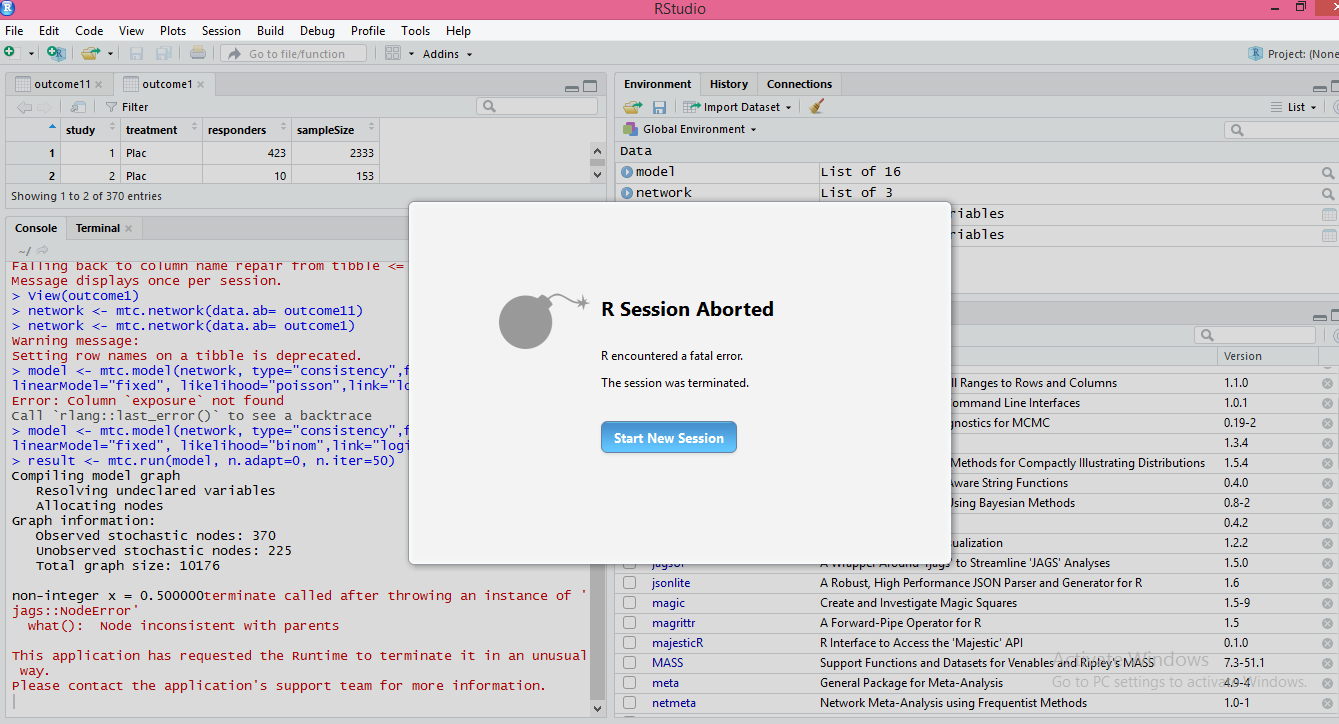Expand the recent files dropdown arrow
Viewport: 1339px width, 724px height.
tap(111, 54)
